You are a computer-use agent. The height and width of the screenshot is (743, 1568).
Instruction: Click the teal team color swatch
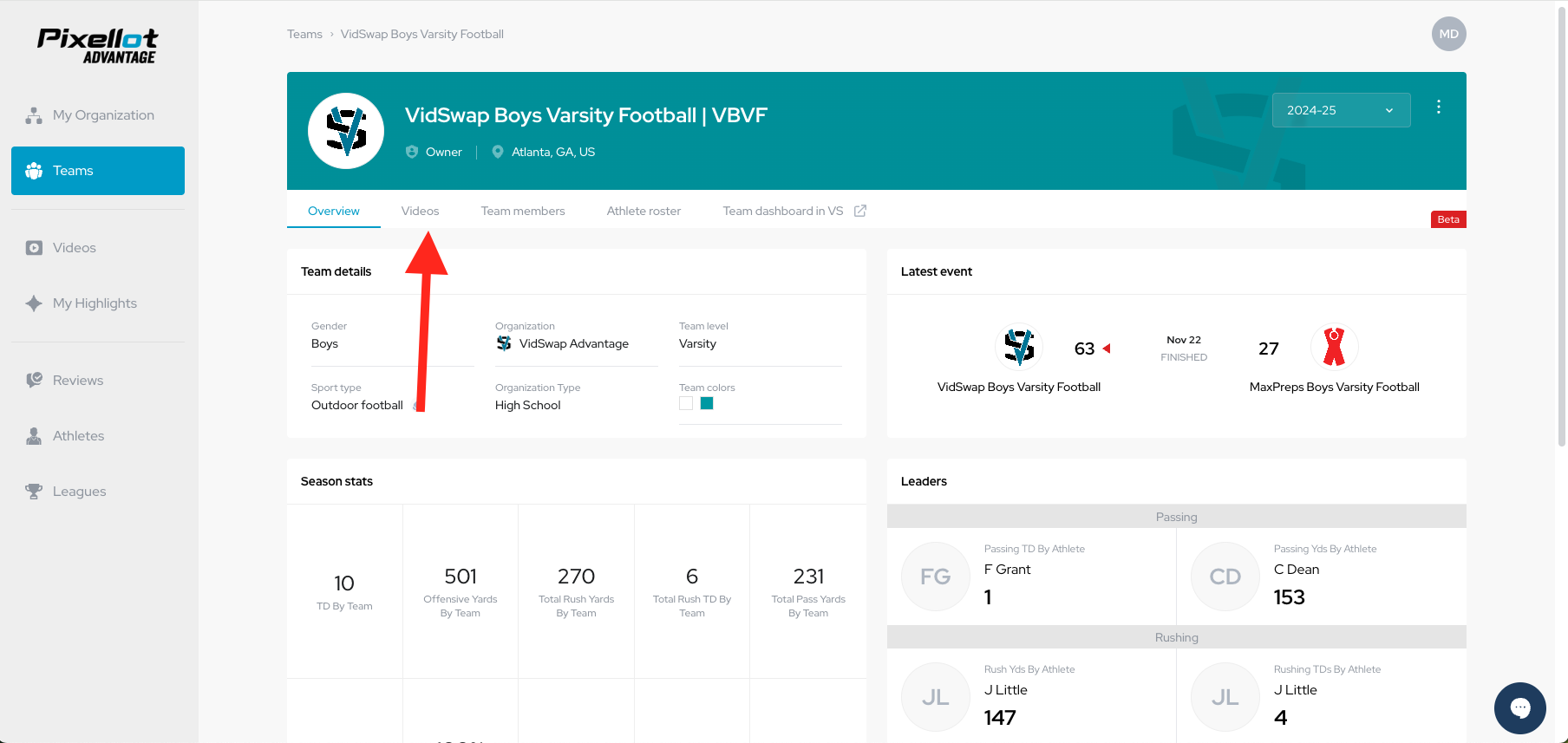point(707,403)
